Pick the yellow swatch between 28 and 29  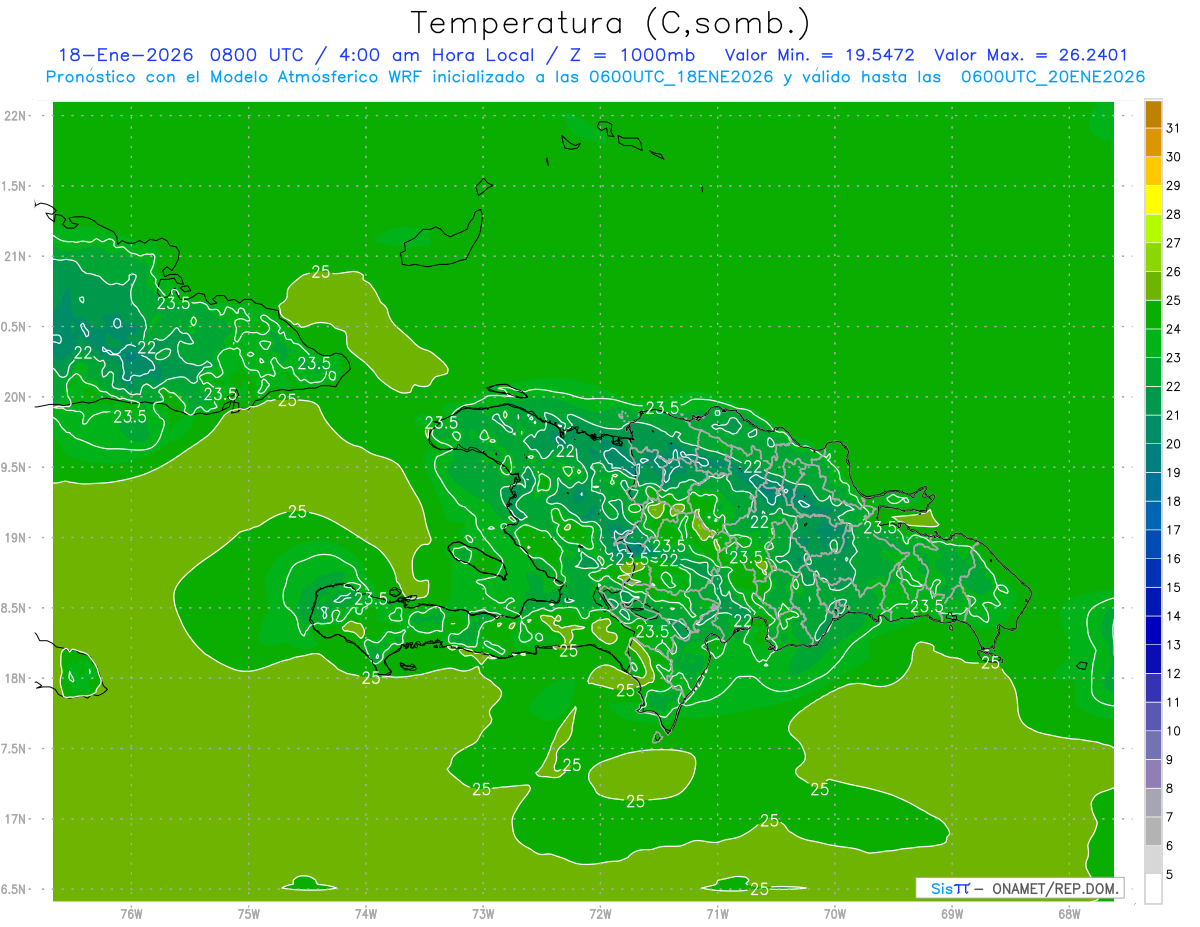(1153, 200)
